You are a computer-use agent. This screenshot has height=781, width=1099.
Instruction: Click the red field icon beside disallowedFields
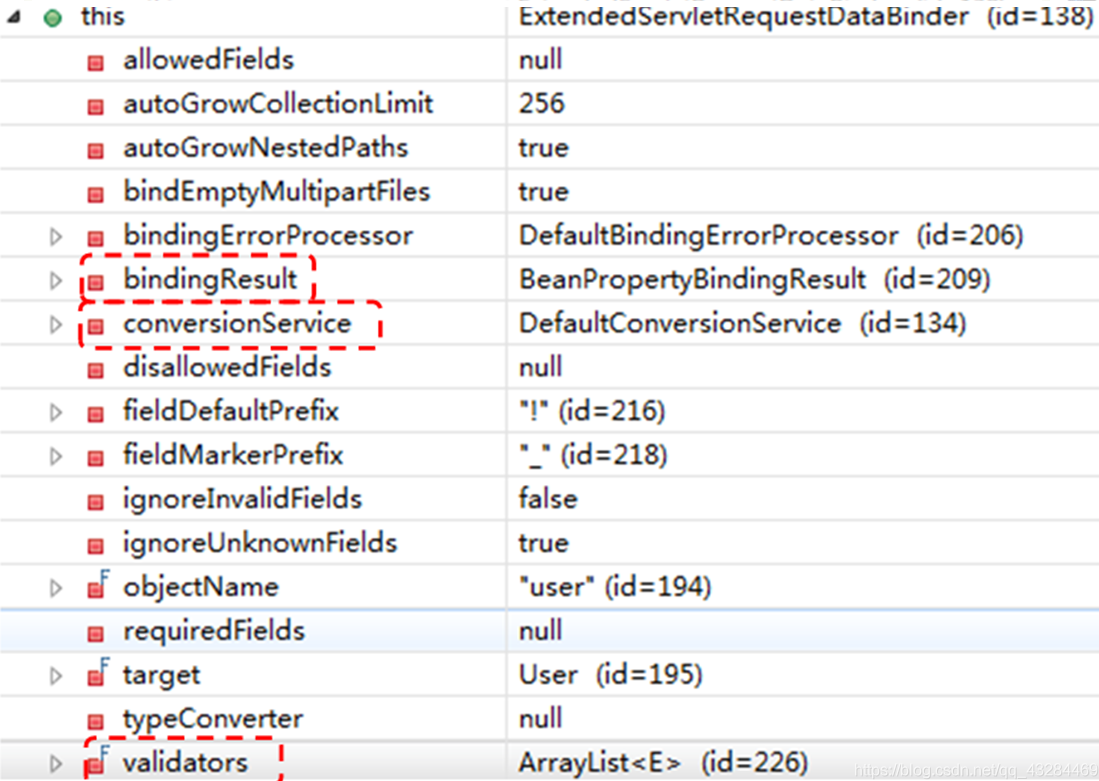(96, 370)
